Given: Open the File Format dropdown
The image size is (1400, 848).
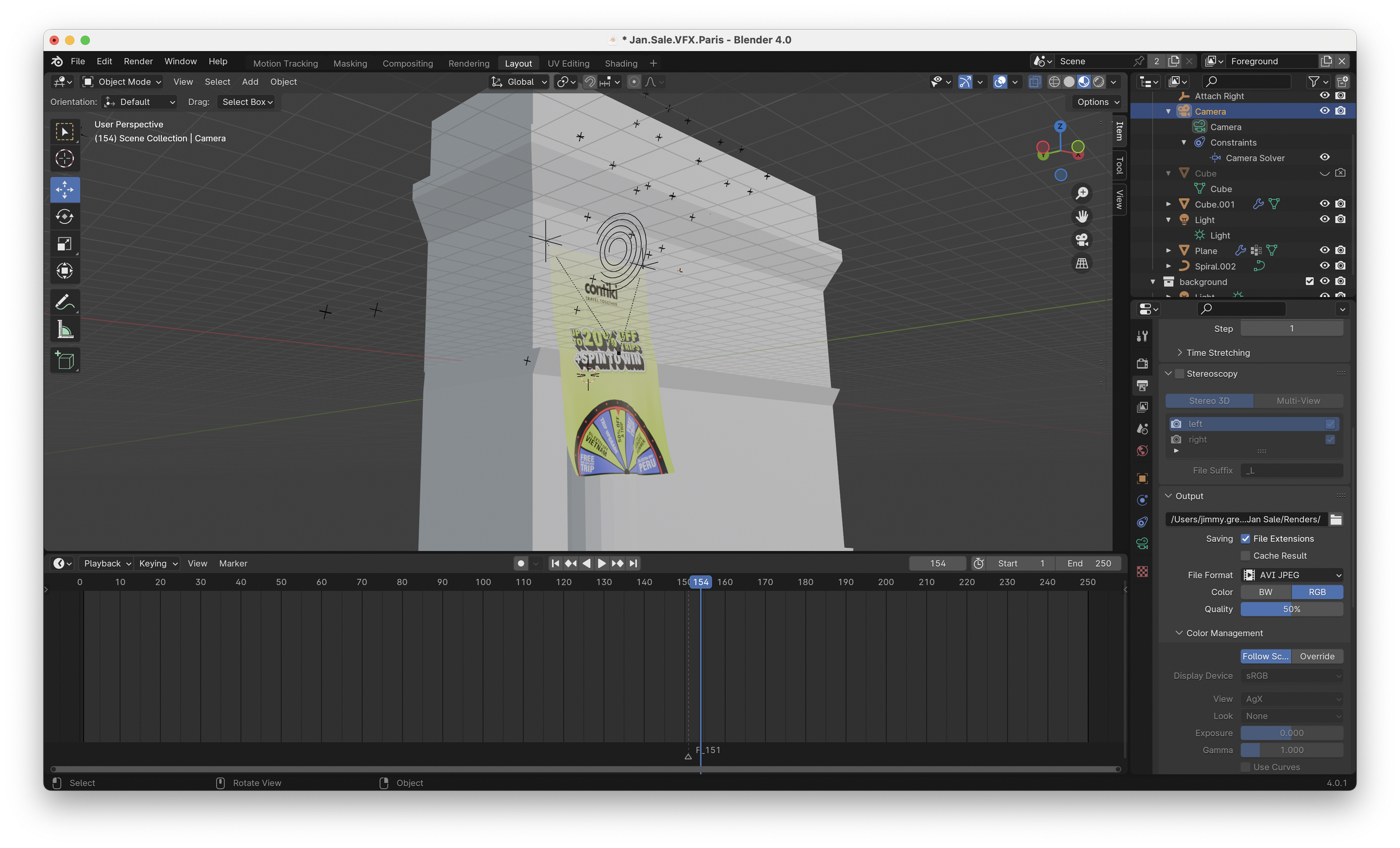Looking at the screenshot, I should (1291, 575).
